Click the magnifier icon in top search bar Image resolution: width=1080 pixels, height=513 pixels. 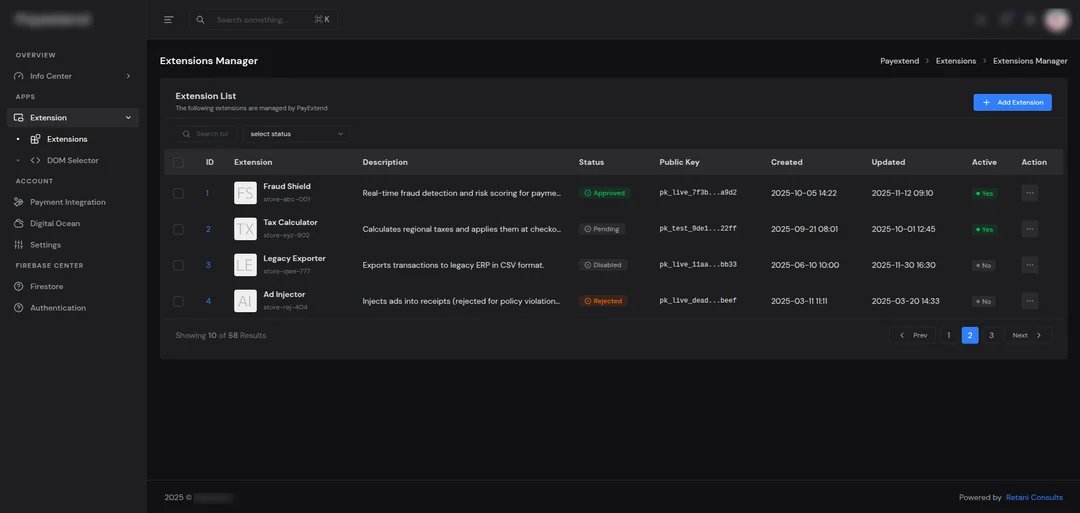coord(200,20)
